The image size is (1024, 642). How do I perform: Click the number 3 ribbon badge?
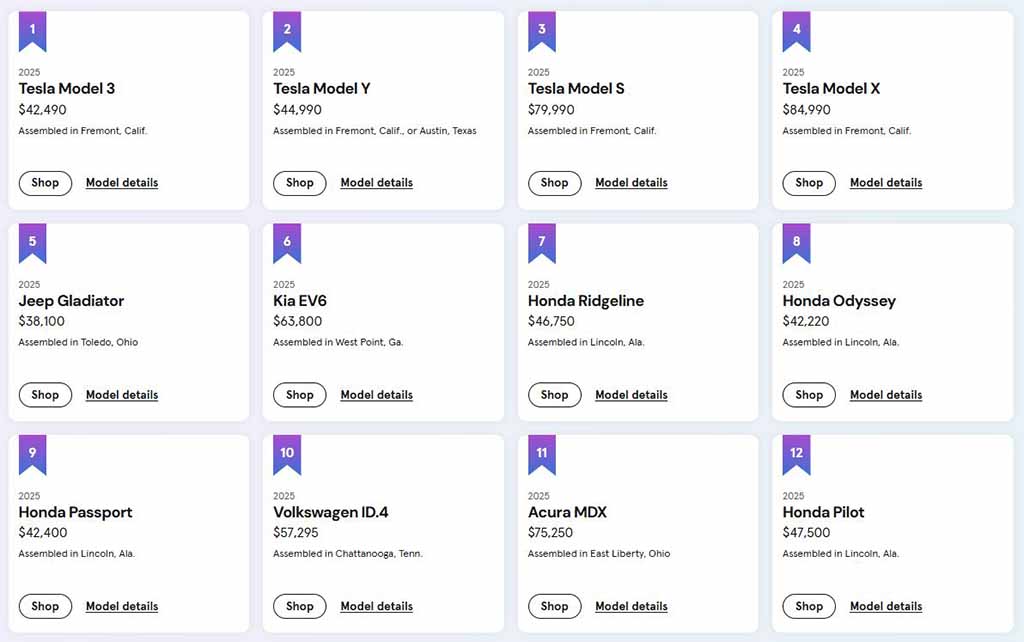click(541, 30)
